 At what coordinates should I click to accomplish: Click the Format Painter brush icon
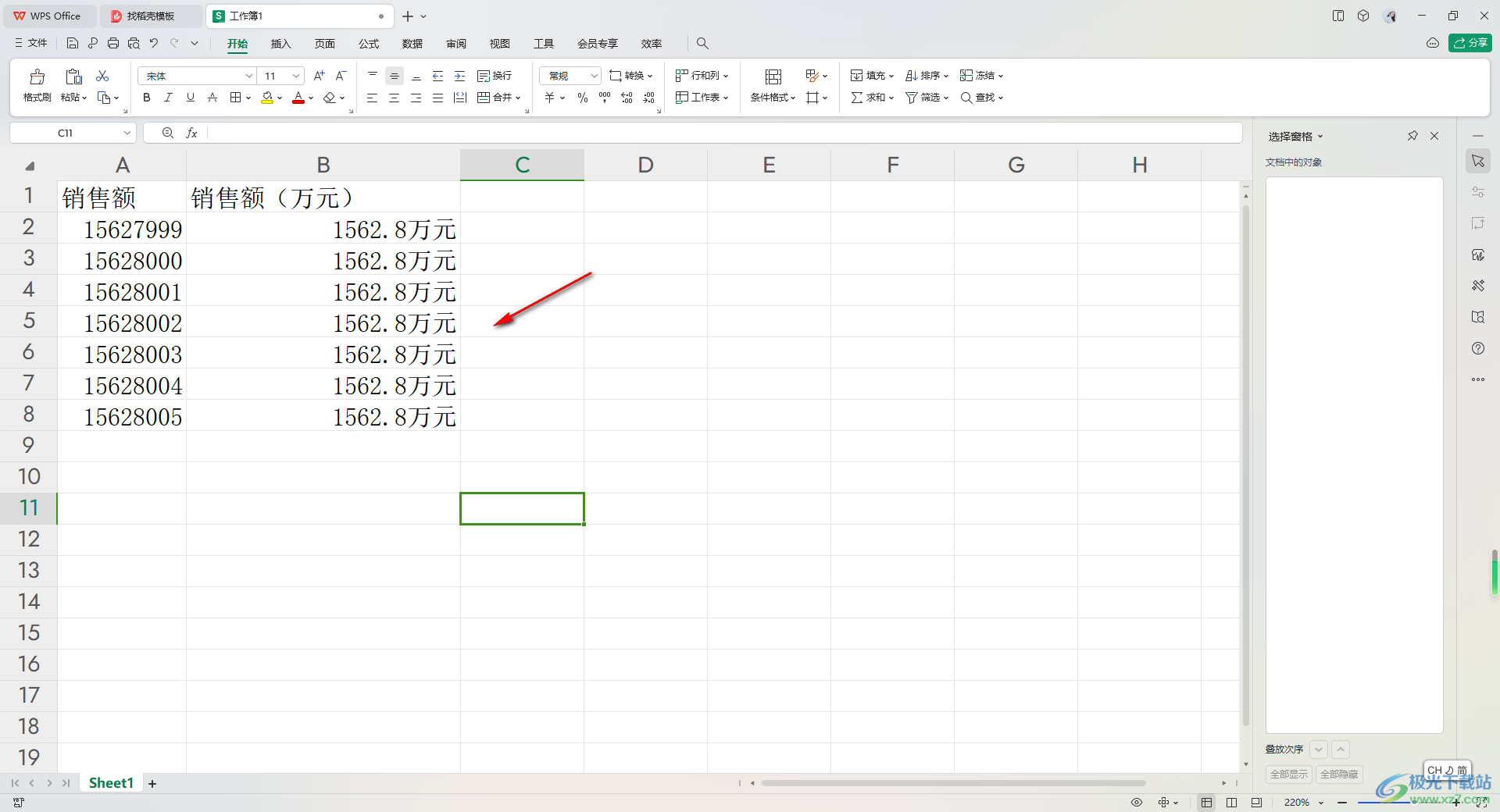(37, 77)
